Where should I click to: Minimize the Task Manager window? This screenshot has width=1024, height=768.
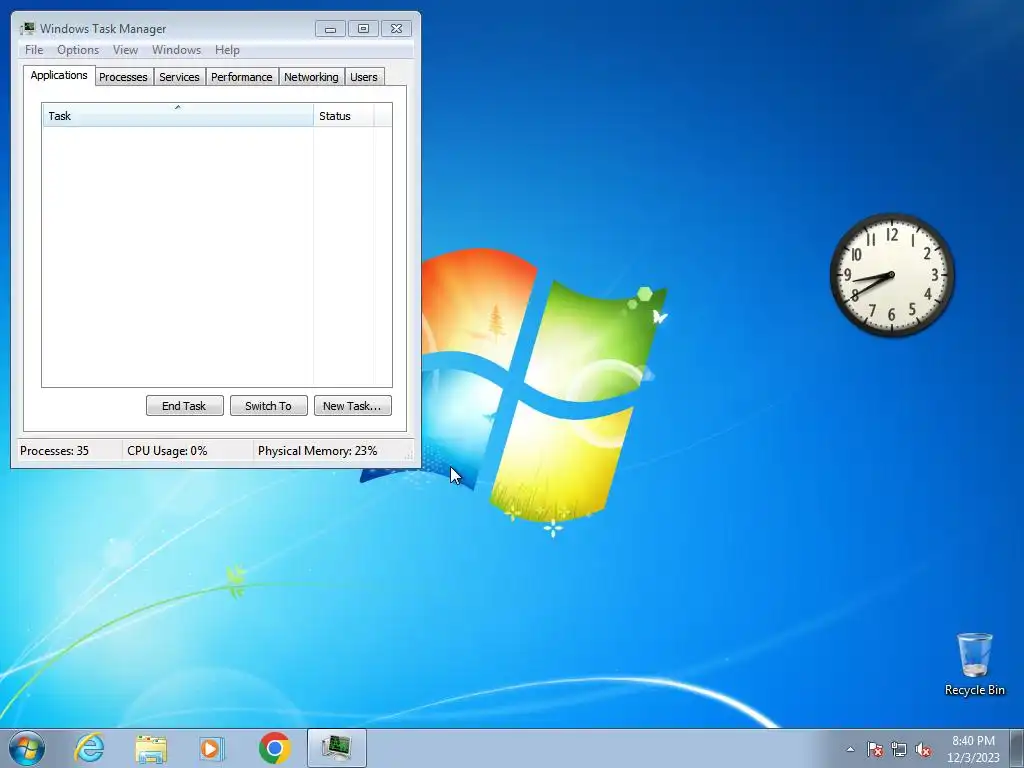point(330,29)
